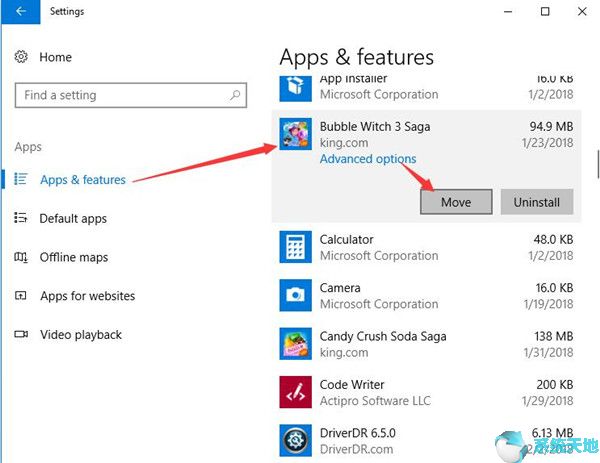The image size is (600, 463).
Task: Go to Offline maps settings
Action: (73, 257)
